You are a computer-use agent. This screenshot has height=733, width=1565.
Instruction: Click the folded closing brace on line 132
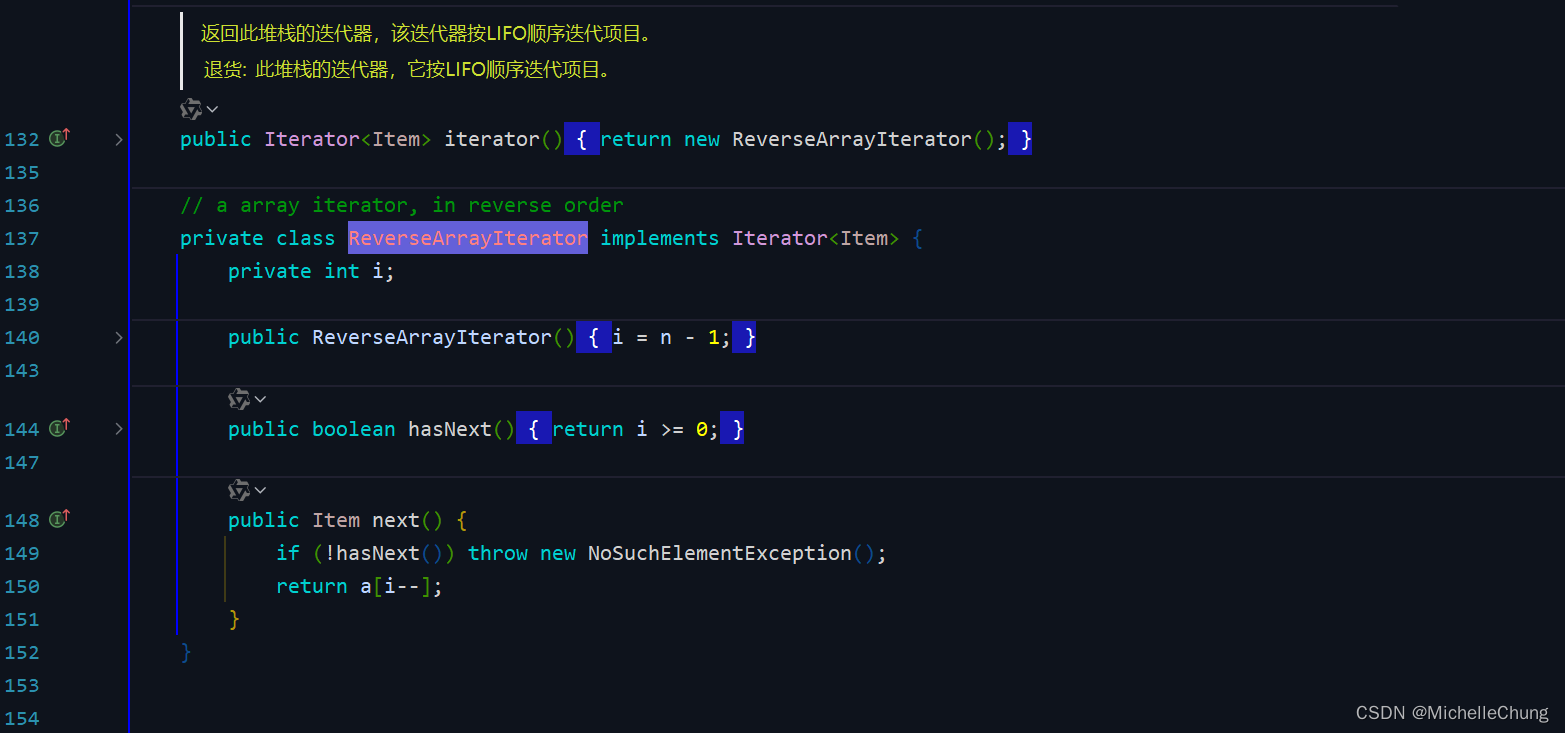[1021, 139]
